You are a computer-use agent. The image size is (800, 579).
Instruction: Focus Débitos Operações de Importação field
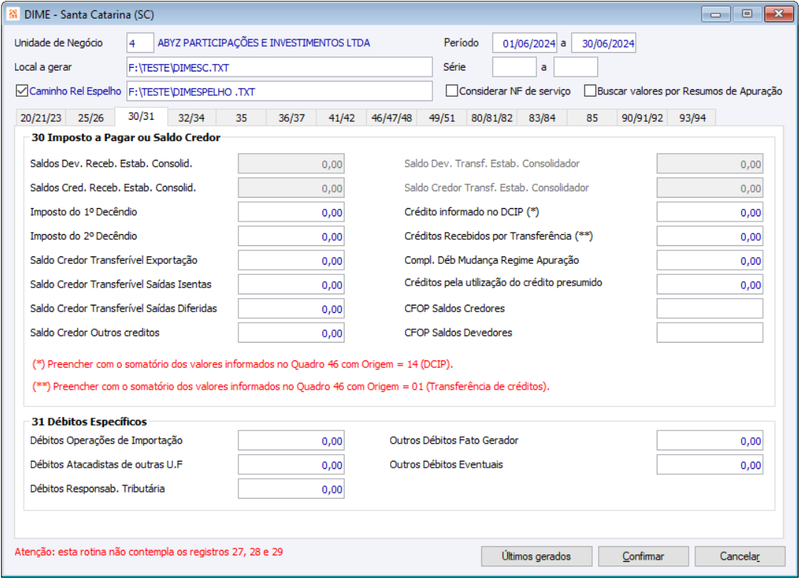pos(291,441)
